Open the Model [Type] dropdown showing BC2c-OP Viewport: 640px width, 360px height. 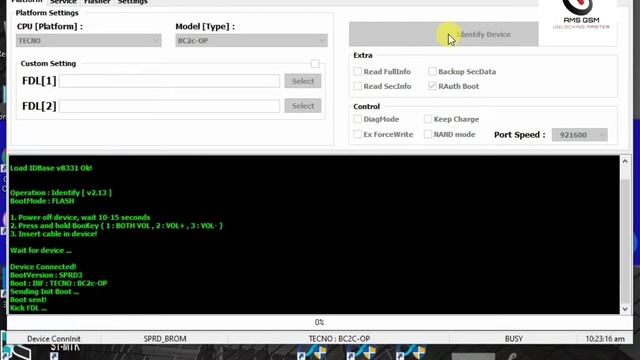coord(251,40)
